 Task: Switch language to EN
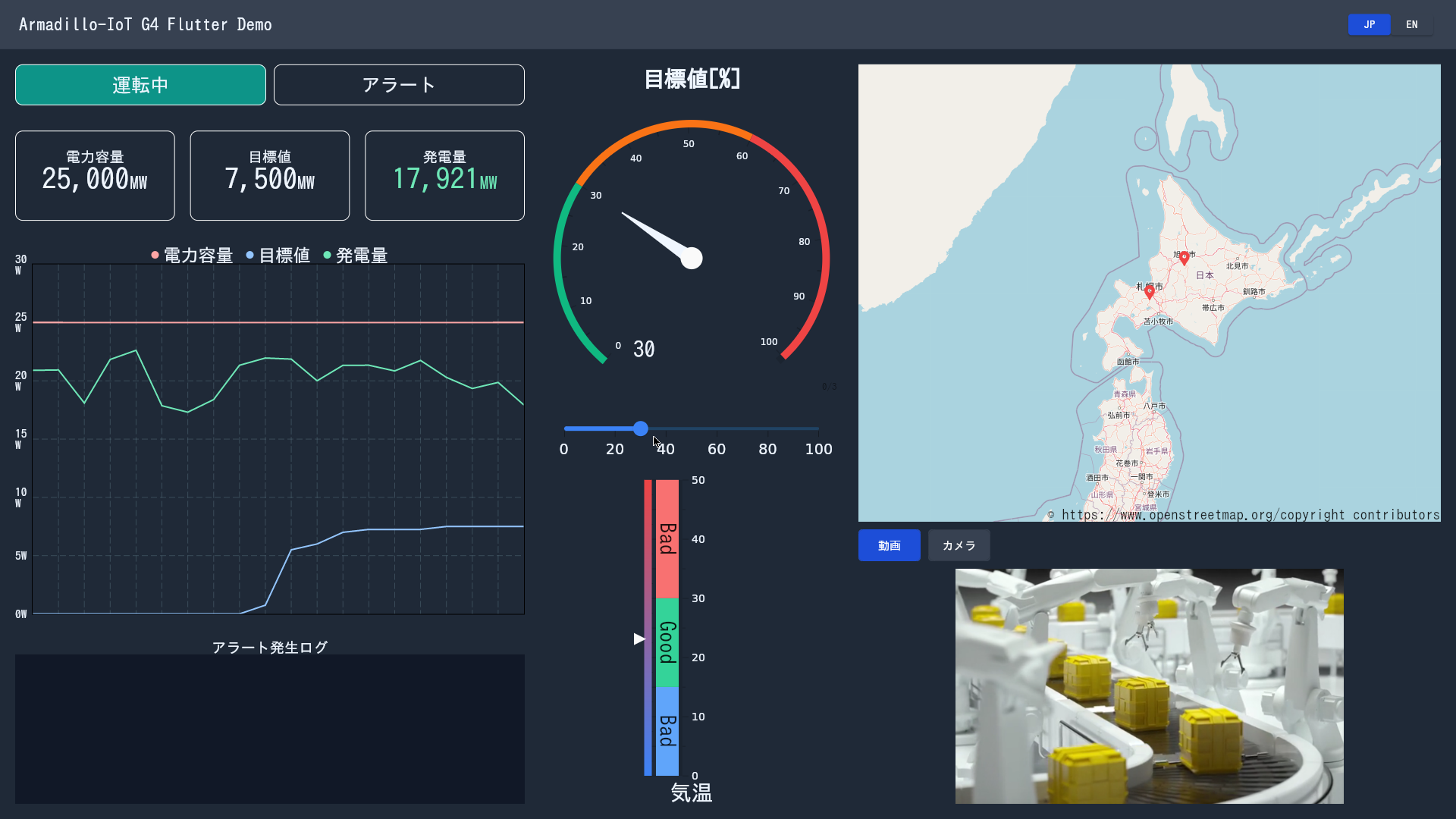(x=1411, y=24)
